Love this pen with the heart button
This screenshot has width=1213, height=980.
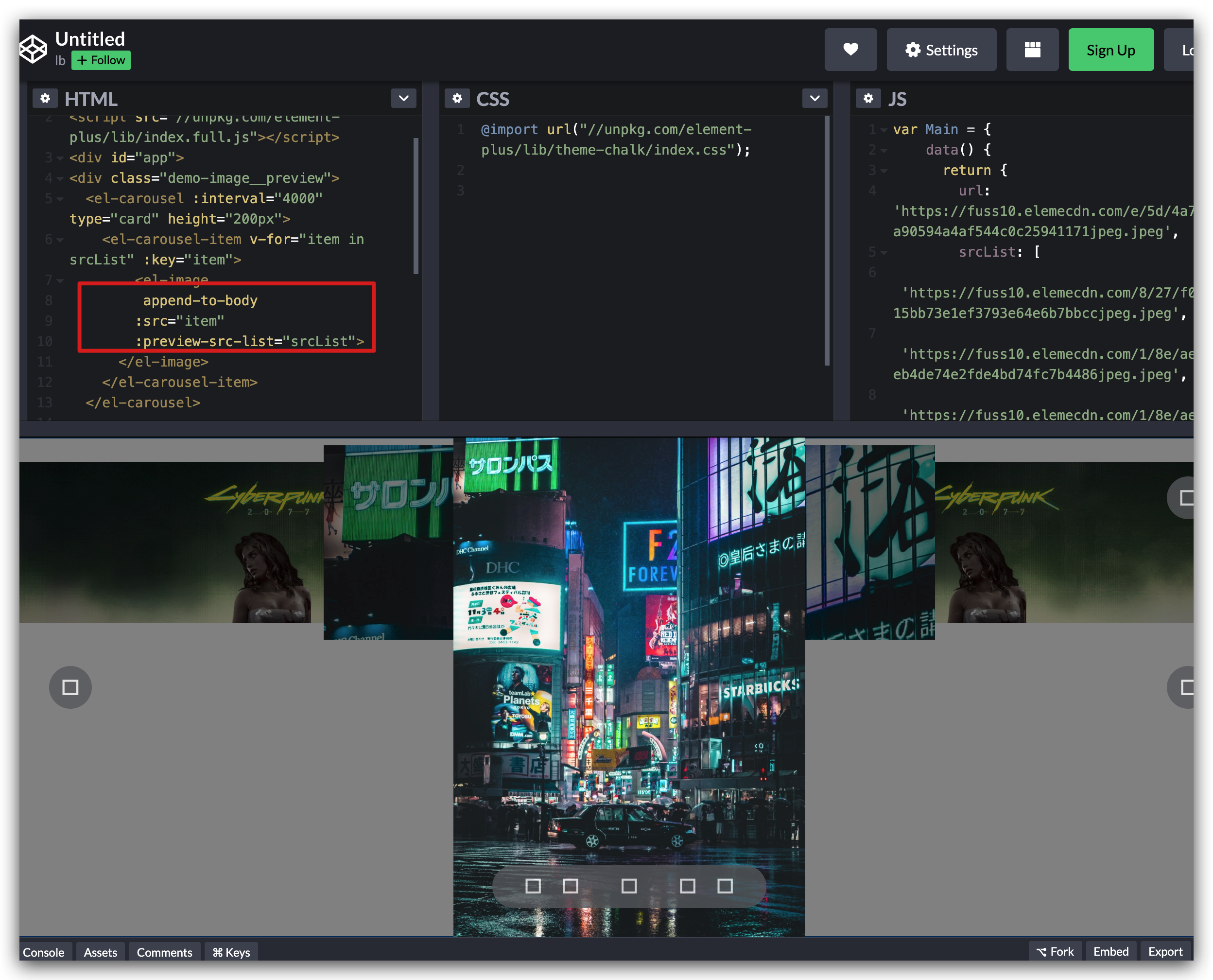[x=850, y=50]
